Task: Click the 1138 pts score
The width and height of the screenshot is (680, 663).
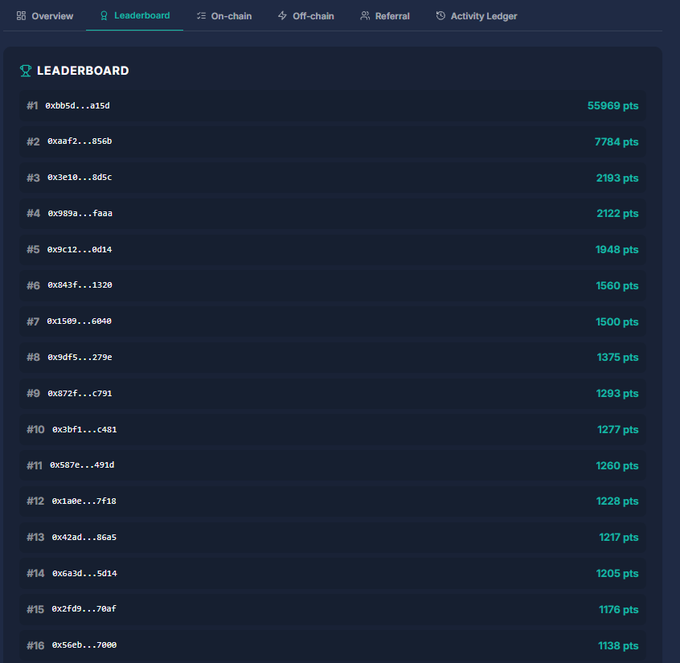Action: (618, 646)
